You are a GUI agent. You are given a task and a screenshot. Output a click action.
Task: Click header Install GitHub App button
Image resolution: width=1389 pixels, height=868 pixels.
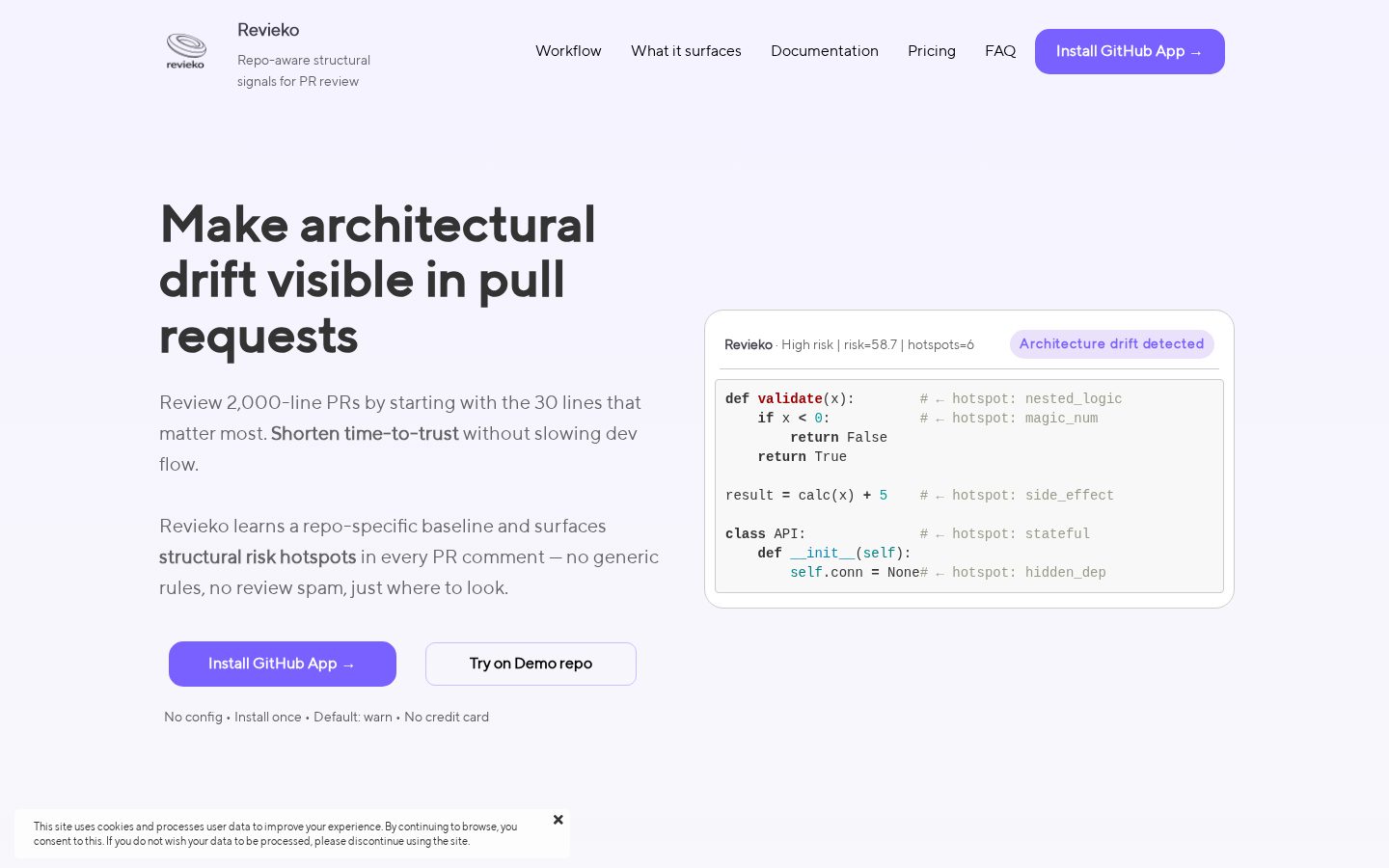pos(1130,51)
